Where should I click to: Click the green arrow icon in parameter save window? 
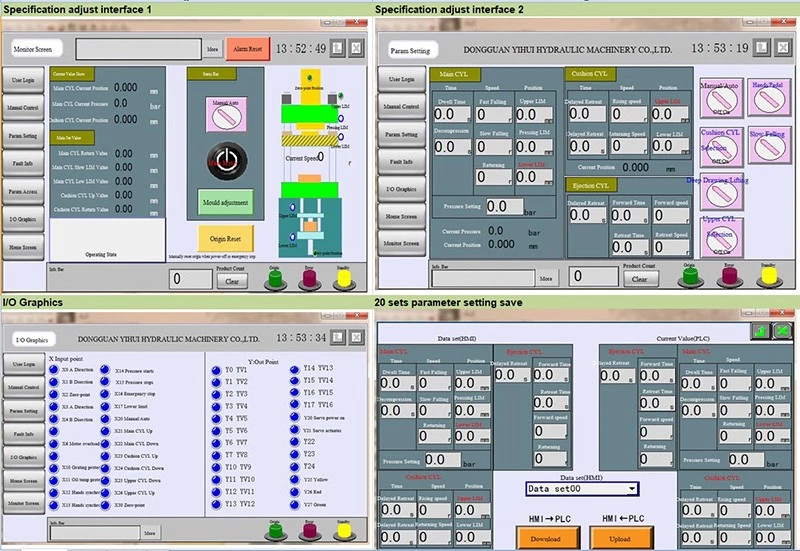click(x=760, y=331)
